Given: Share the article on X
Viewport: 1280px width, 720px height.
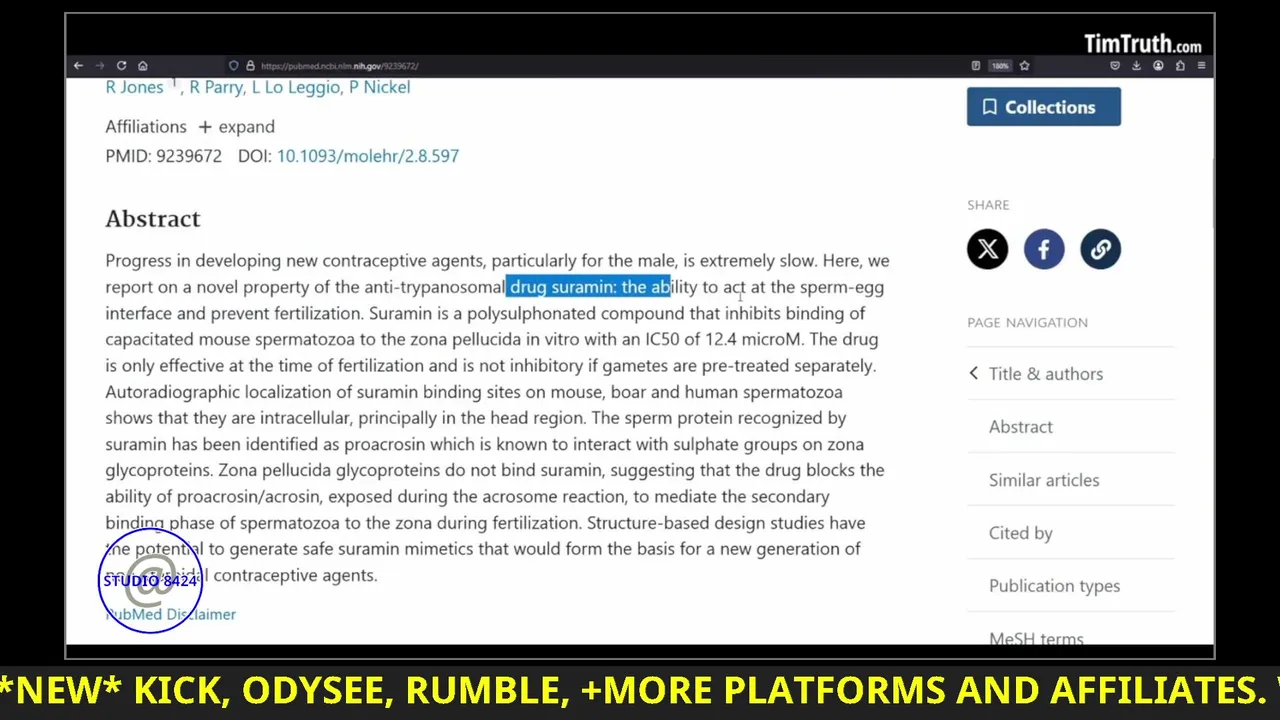Looking at the screenshot, I should click(x=988, y=249).
